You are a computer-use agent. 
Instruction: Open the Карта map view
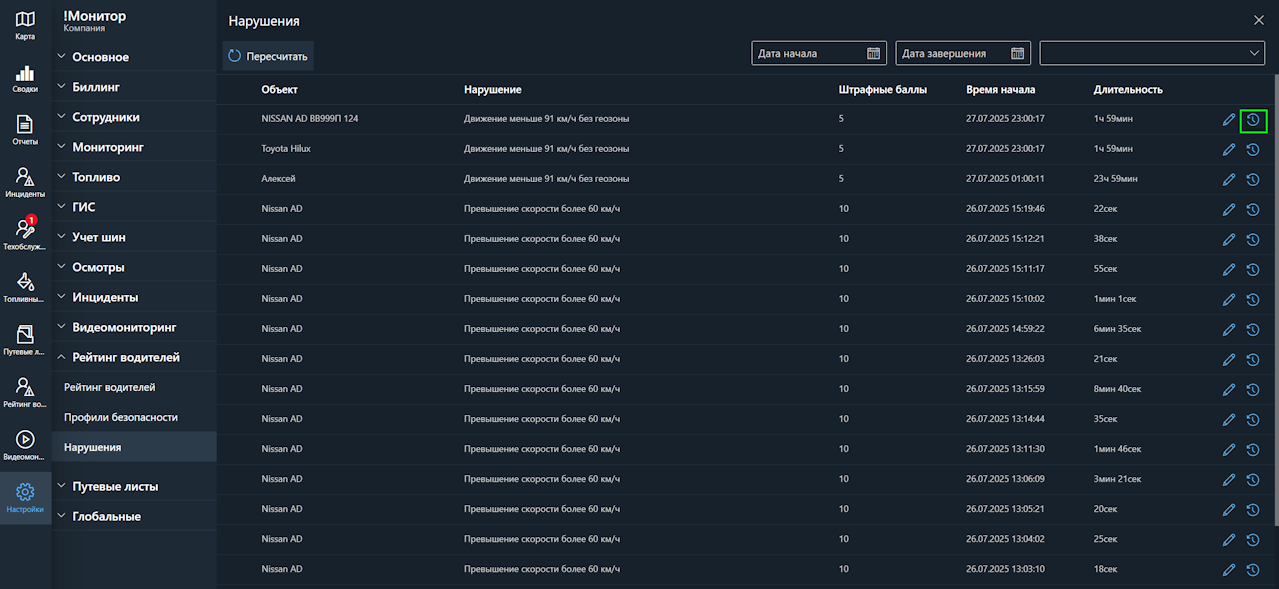coord(25,25)
